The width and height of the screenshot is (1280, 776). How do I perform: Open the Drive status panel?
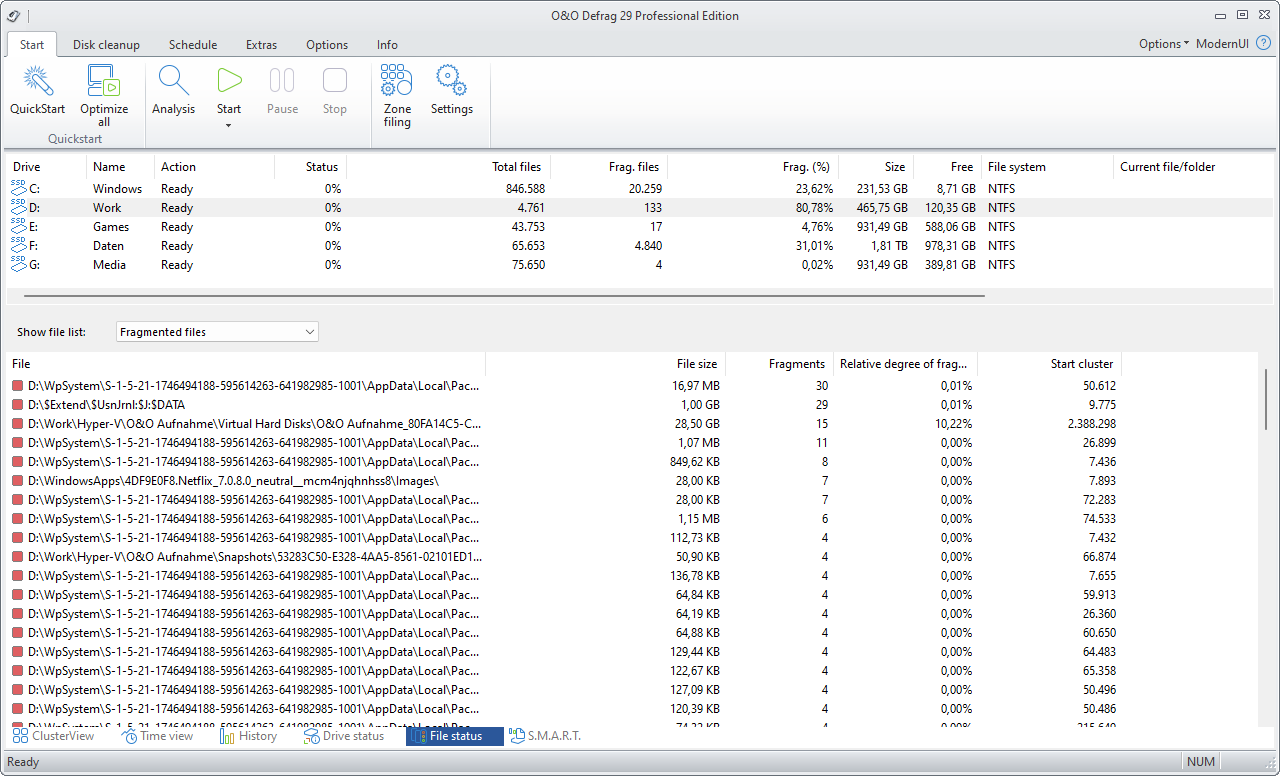click(343, 736)
